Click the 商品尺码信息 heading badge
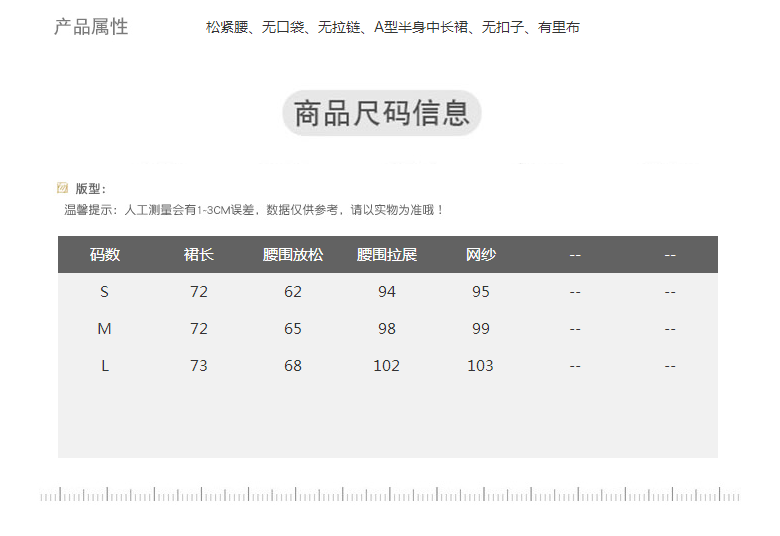Viewport: 780px width, 536px height. coord(382,113)
